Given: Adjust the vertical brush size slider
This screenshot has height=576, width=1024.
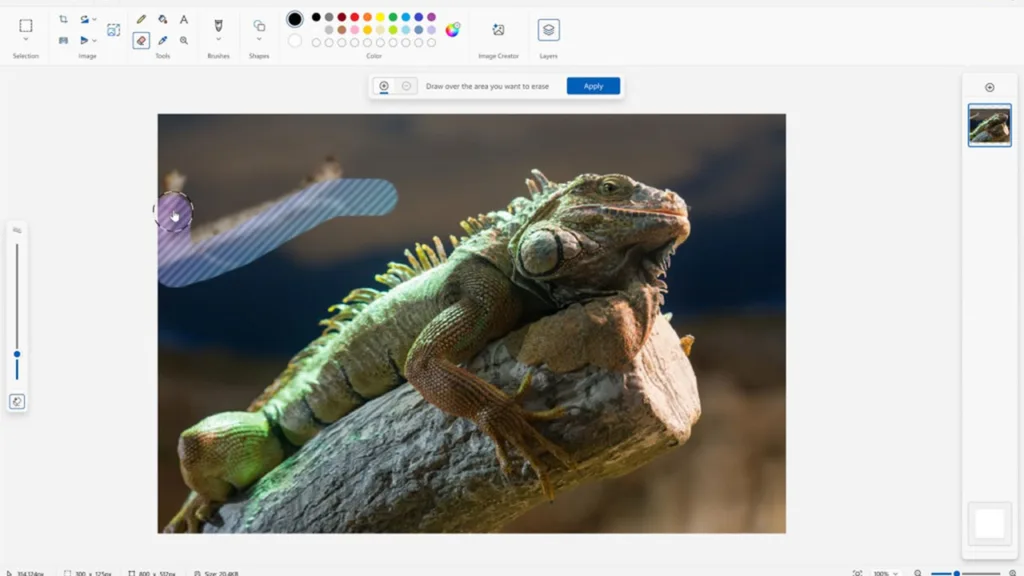Looking at the screenshot, I should pos(17,354).
